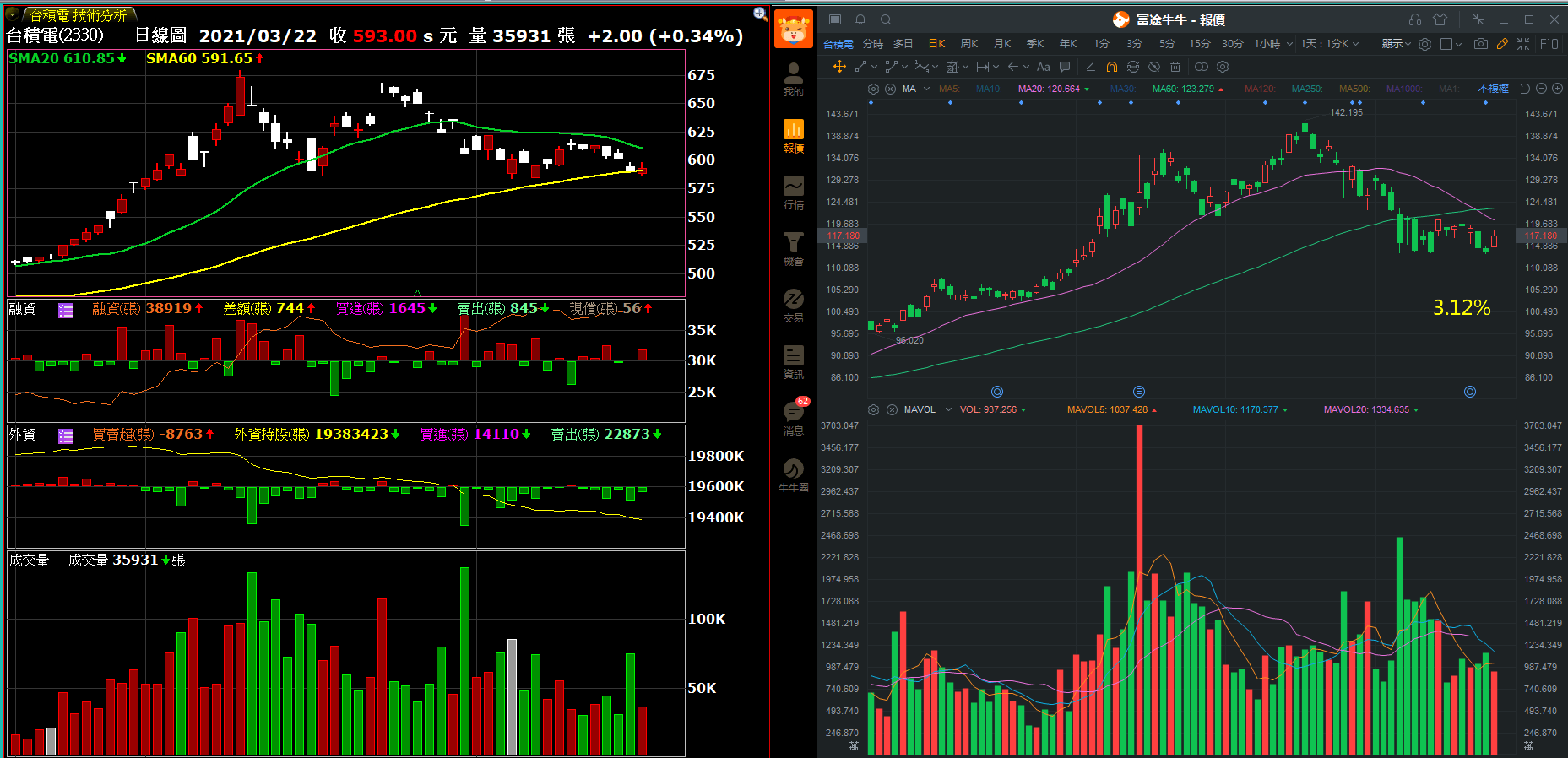Click the reset undo arrow beside 不複權
The width and height of the screenshot is (1568, 758).
click(1525, 89)
